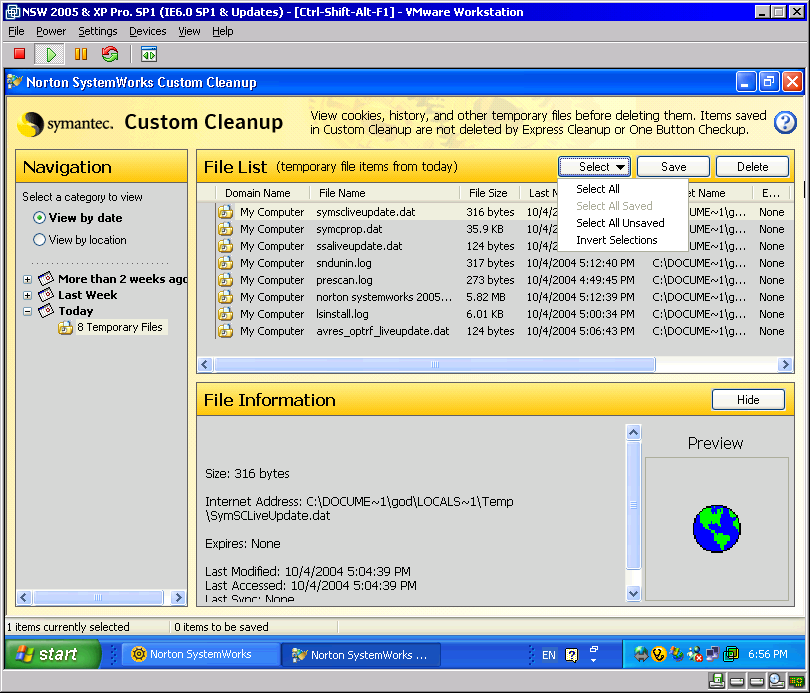This screenshot has width=810, height=693.
Task: Collapse the Today tree node
Action: tap(28, 311)
